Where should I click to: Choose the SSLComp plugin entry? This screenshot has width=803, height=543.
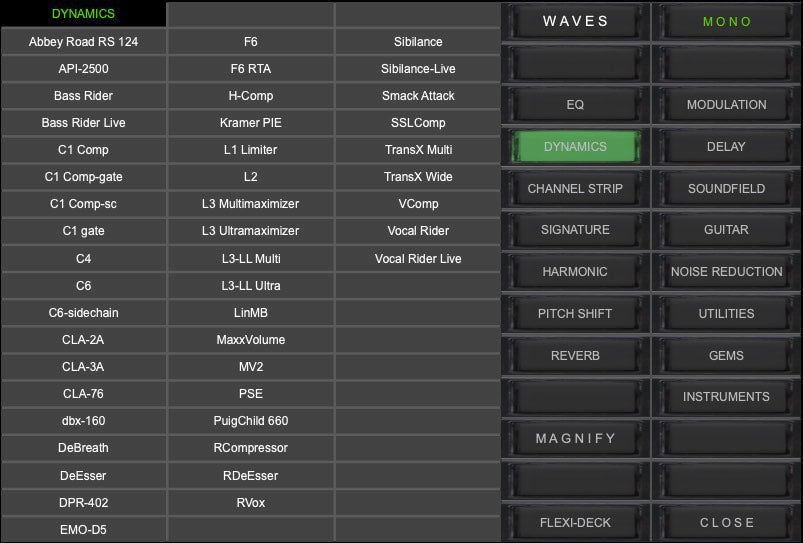418,123
